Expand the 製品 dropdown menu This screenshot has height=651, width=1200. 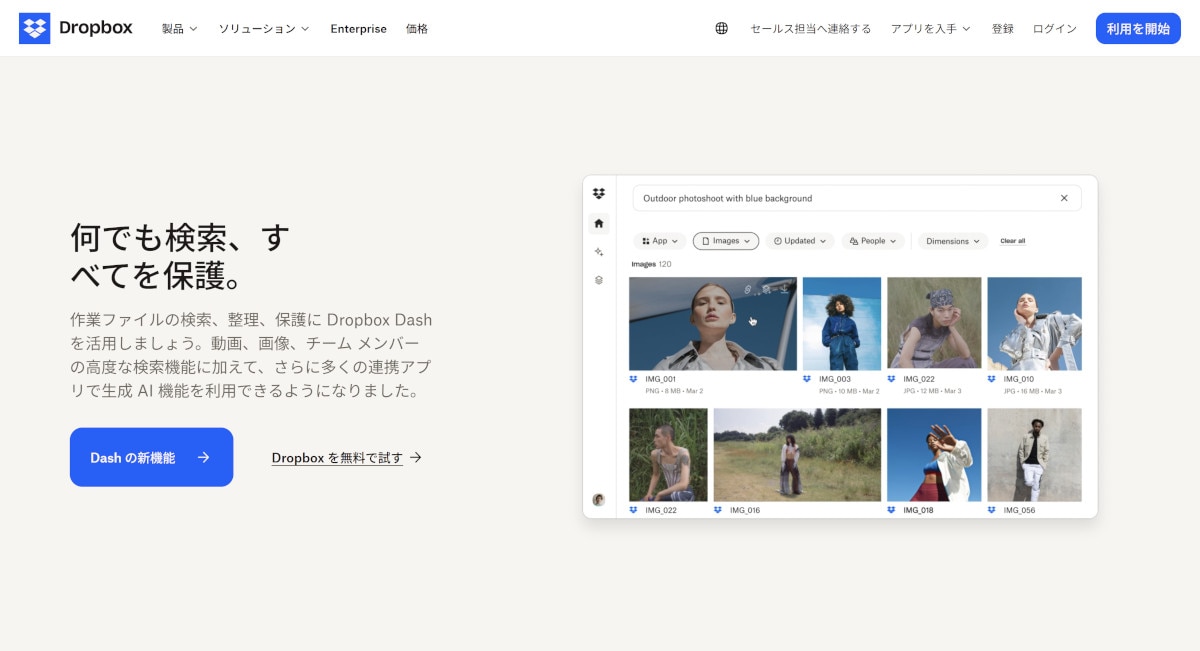click(180, 29)
